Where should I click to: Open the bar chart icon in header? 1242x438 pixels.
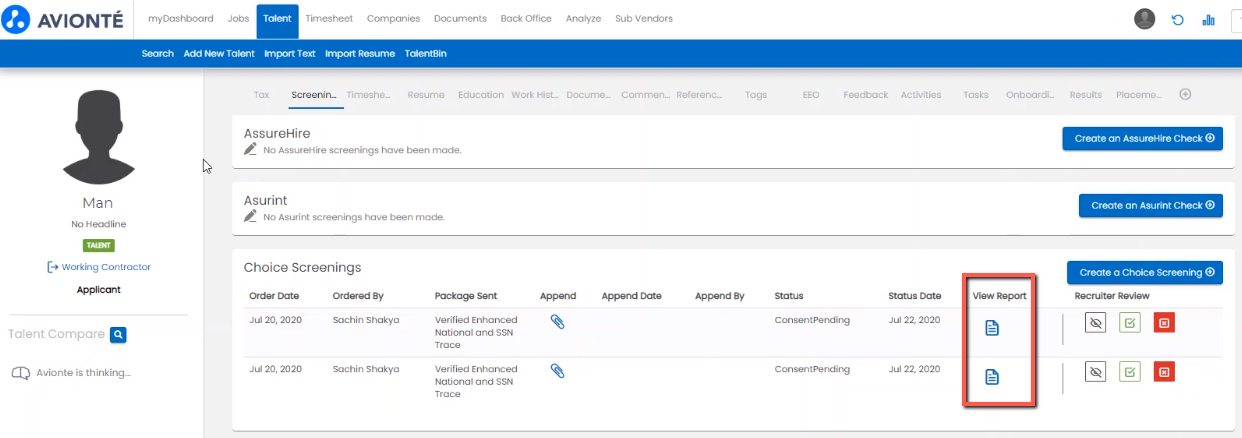click(x=1208, y=19)
